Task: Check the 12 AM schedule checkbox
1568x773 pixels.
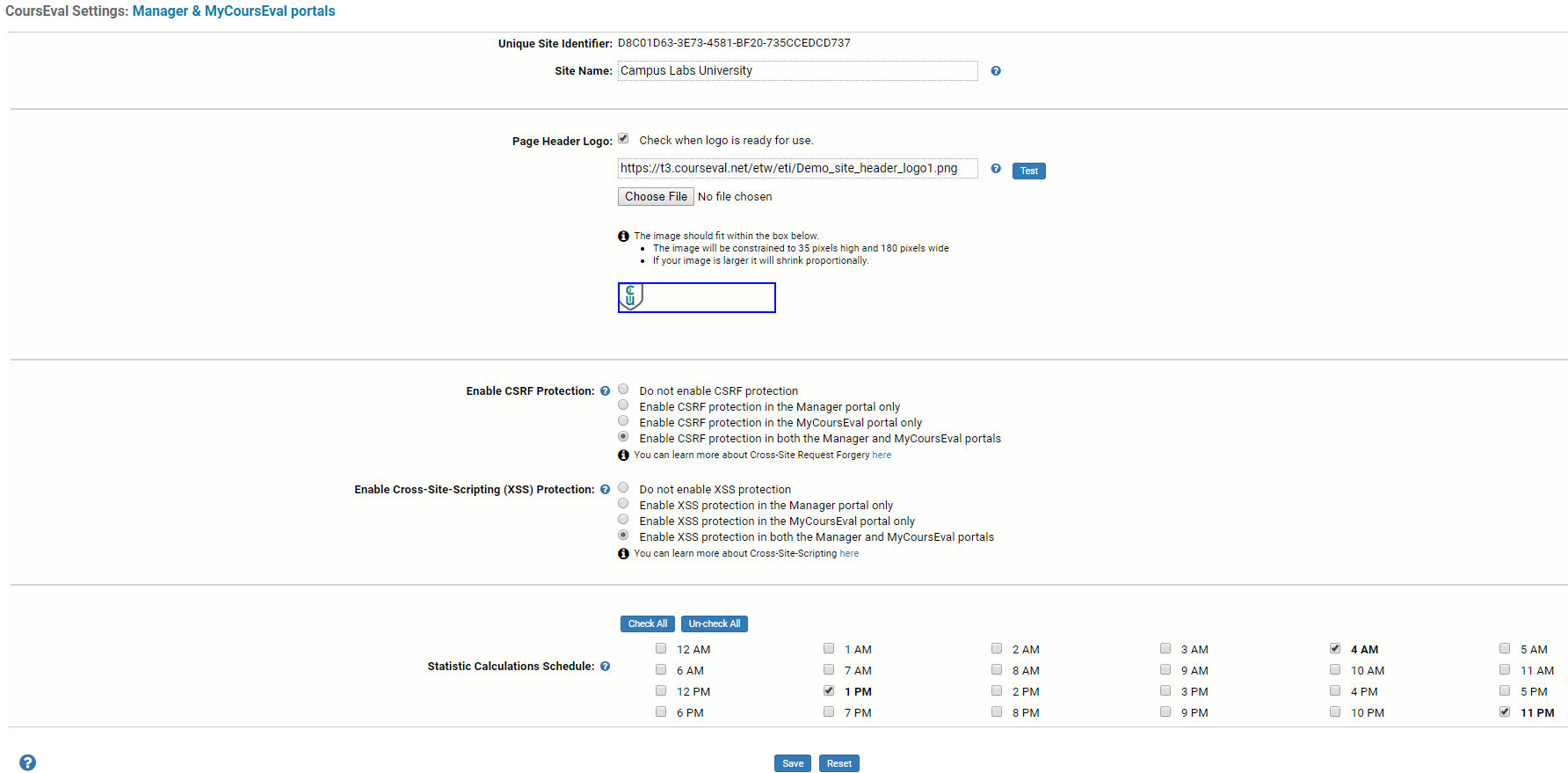Action: [661, 649]
